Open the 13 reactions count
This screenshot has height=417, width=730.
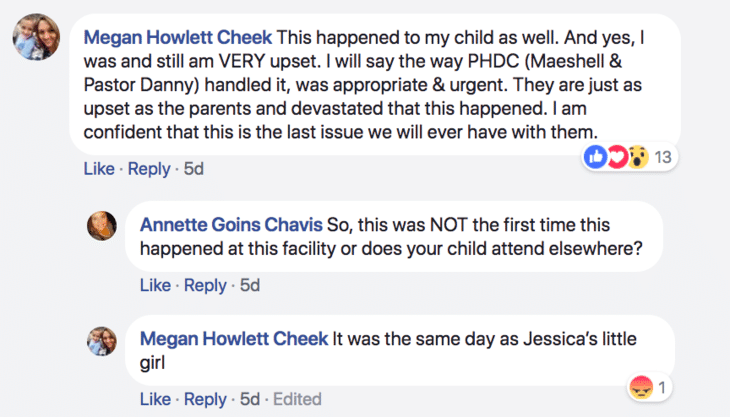661,158
